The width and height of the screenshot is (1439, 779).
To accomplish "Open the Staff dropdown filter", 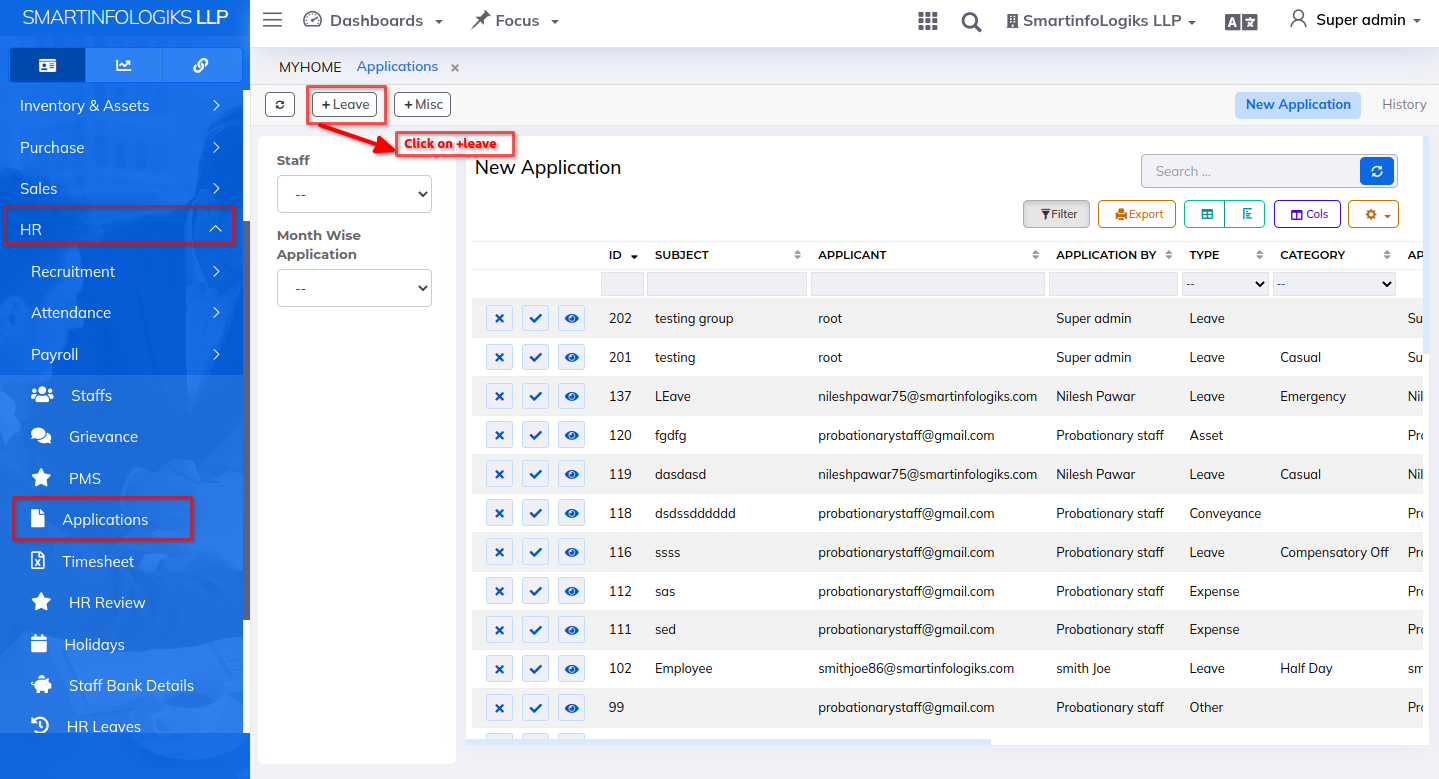I will tap(354, 194).
